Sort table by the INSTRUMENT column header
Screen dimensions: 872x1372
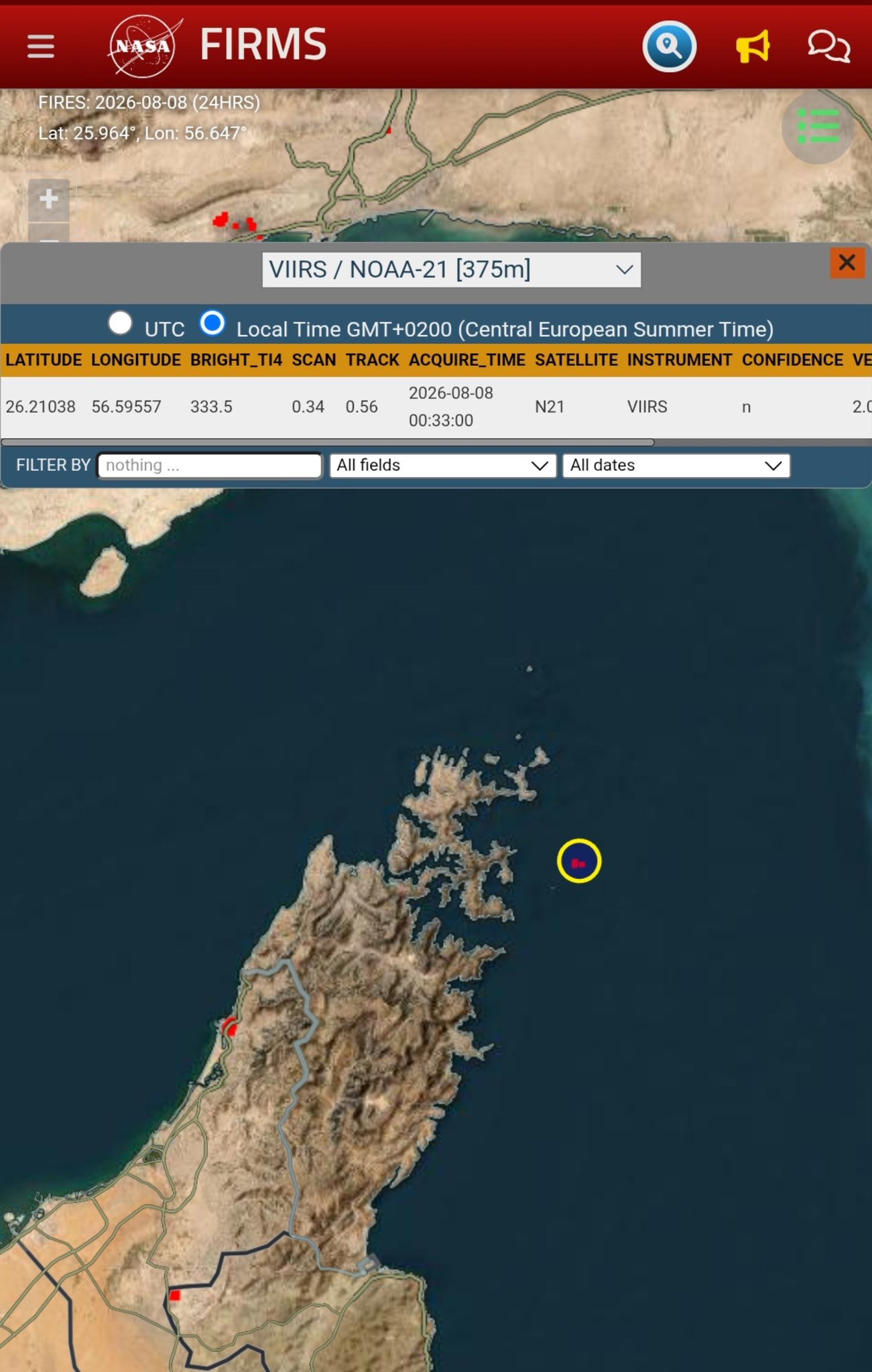point(680,360)
